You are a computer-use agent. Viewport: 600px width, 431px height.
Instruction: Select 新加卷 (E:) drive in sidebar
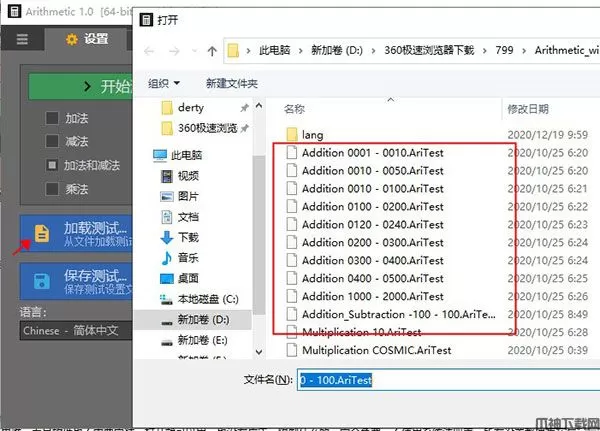coord(194,340)
